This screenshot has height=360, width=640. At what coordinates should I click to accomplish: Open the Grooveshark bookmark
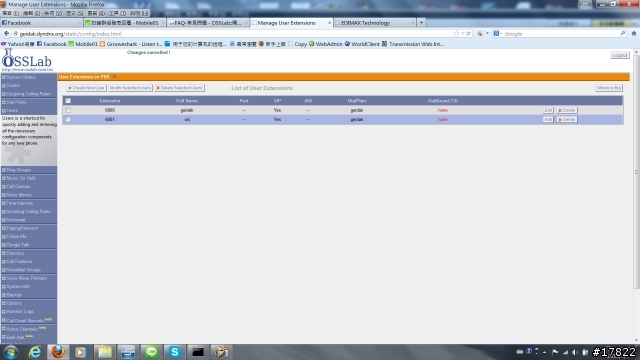[x=131, y=44]
